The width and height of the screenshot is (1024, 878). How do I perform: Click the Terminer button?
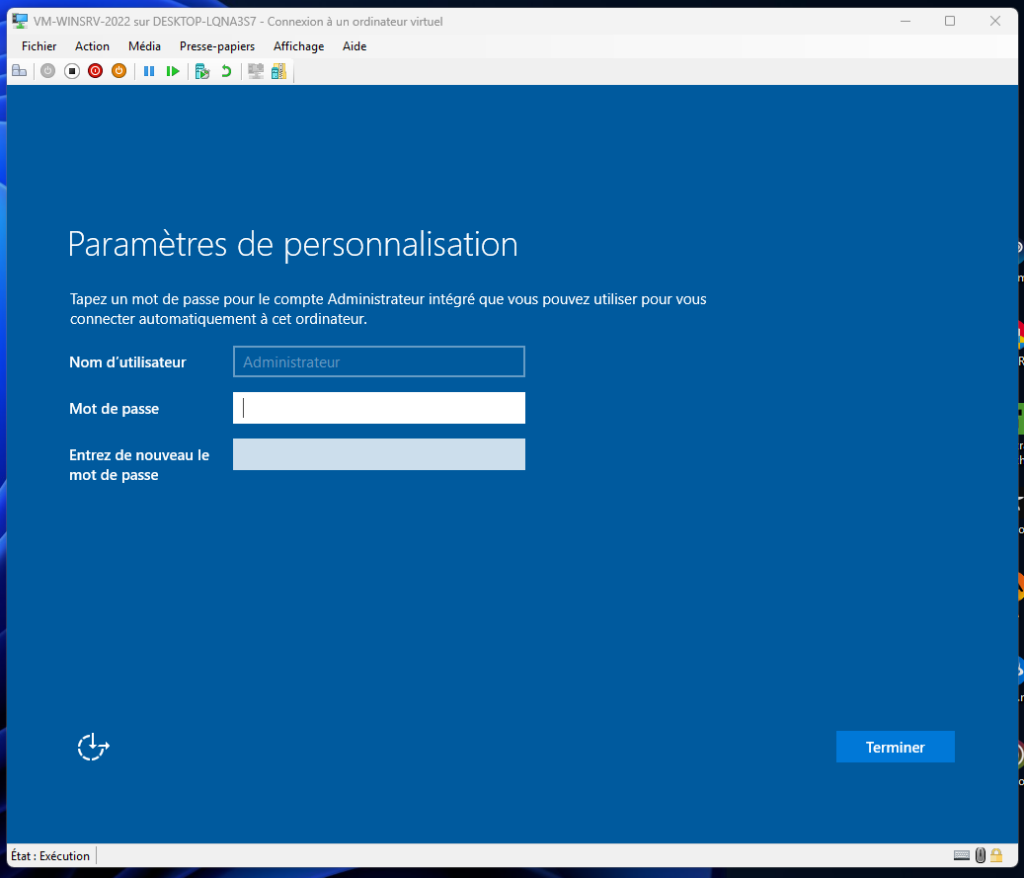coord(895,747)
